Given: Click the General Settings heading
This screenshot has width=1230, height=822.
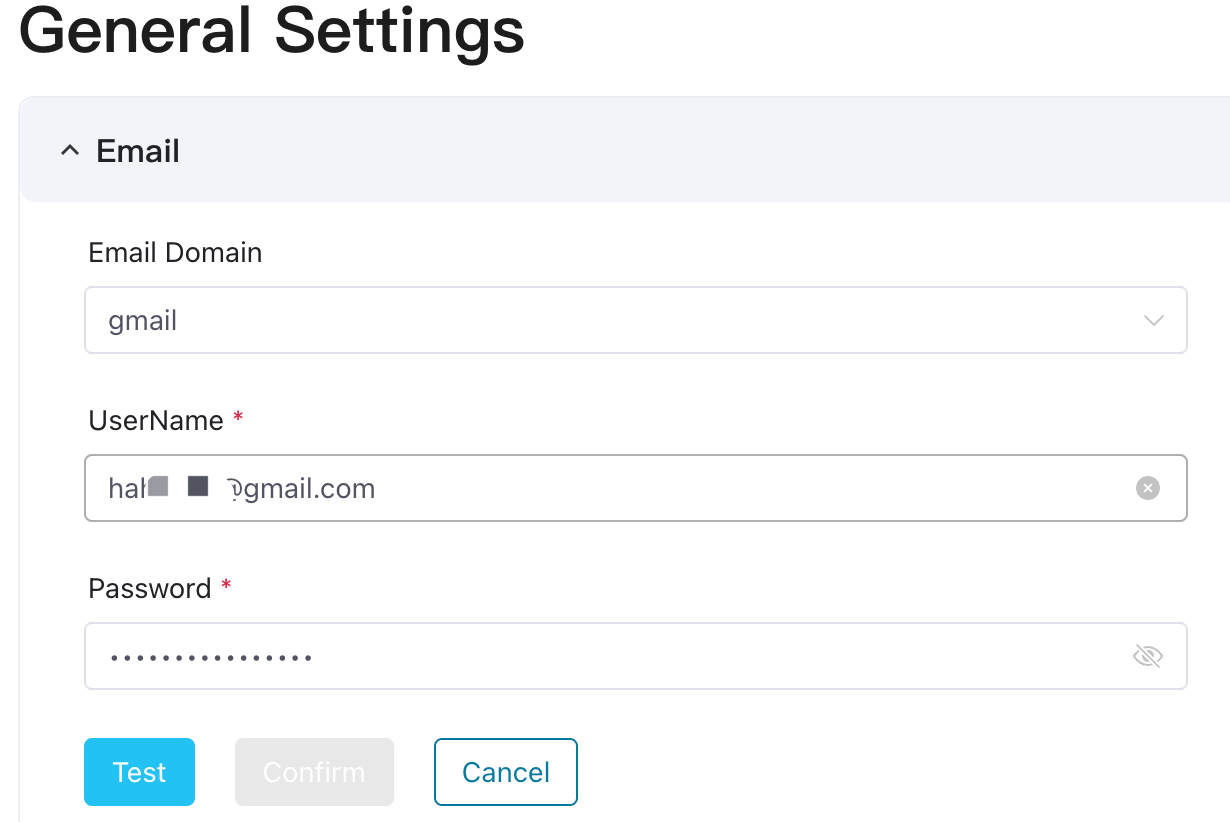Looking at the screenshot, I should point(271,30).
